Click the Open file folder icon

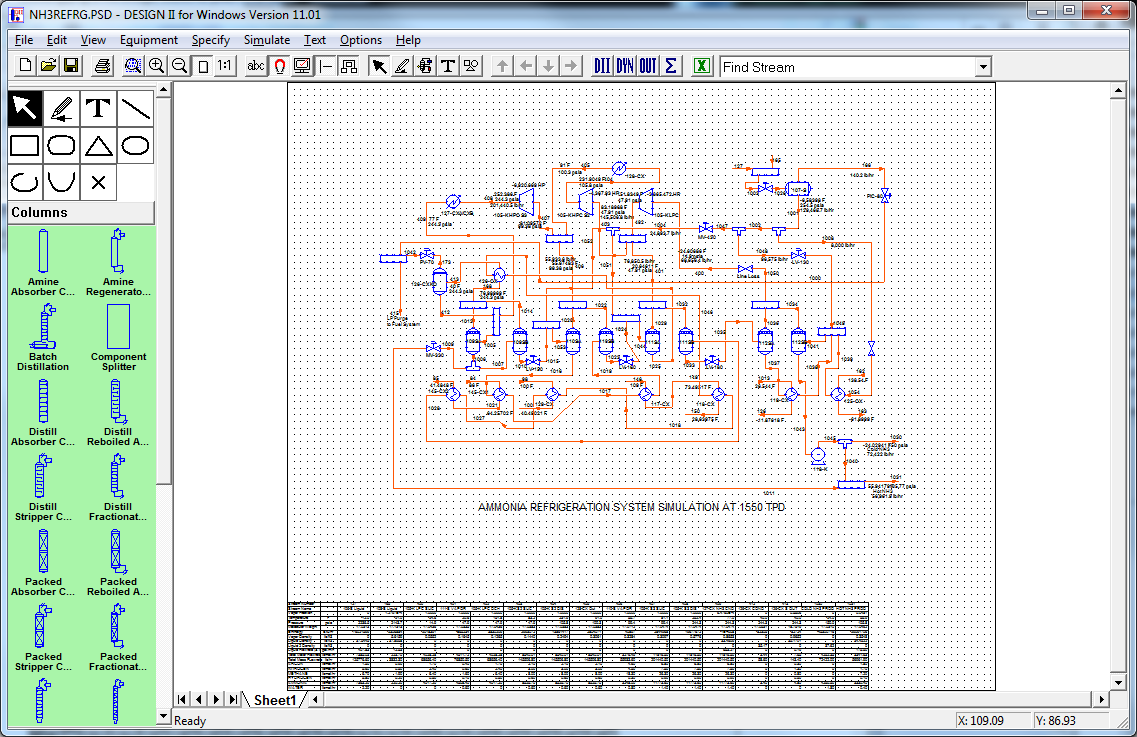[49, 66]
